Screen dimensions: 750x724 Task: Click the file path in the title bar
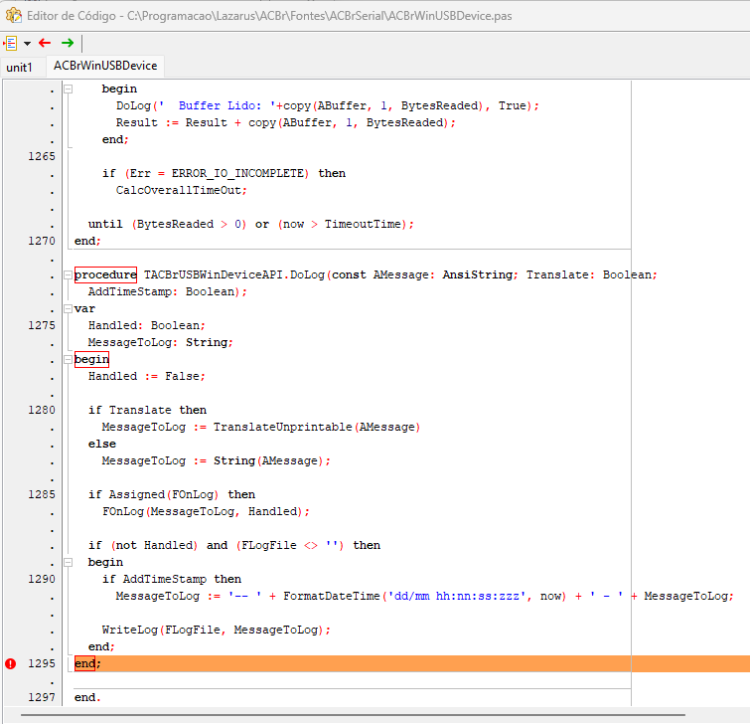pos(320,16)
